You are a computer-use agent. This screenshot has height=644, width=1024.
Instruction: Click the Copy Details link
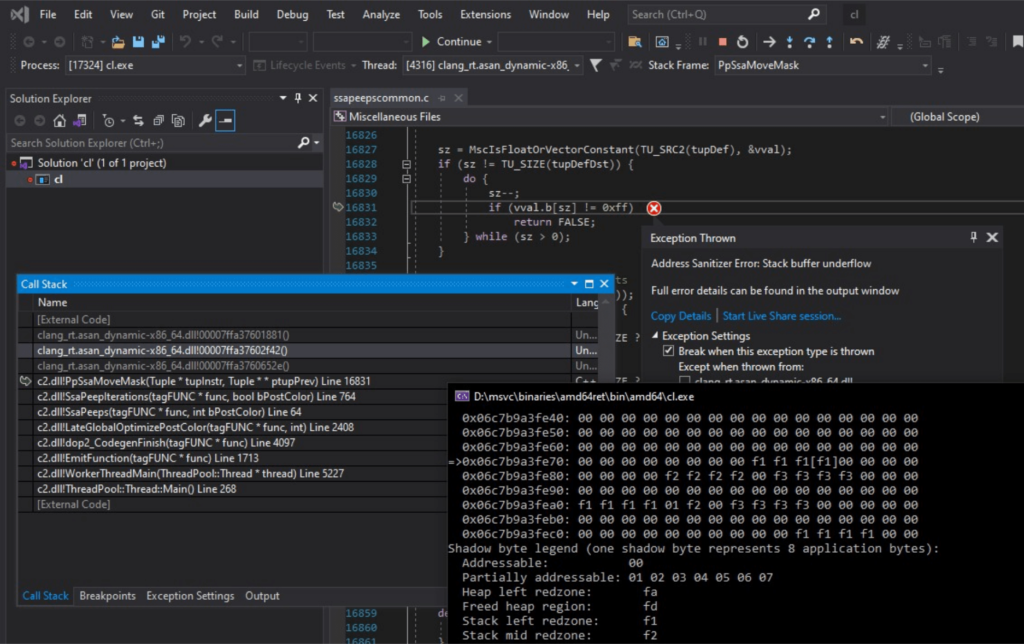pos(680,316)
